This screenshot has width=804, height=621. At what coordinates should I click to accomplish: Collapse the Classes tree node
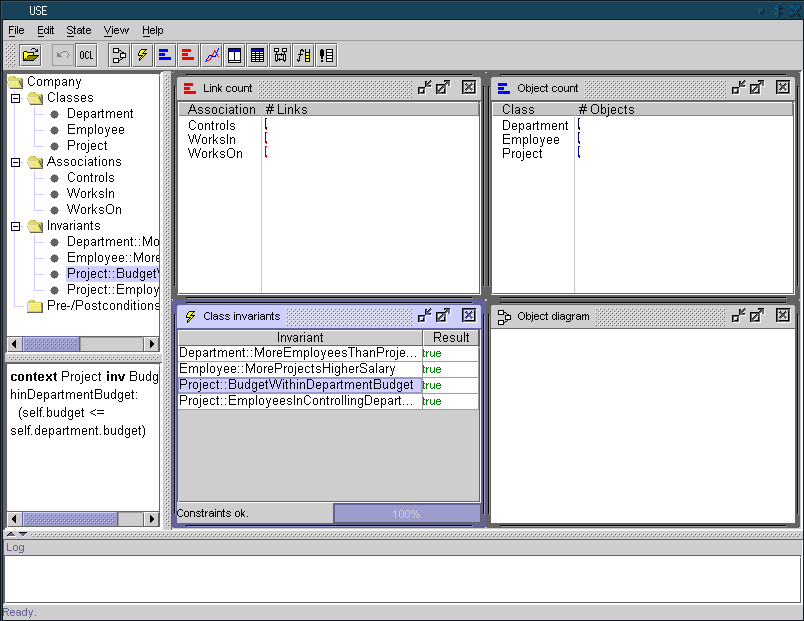coord(15,98)
